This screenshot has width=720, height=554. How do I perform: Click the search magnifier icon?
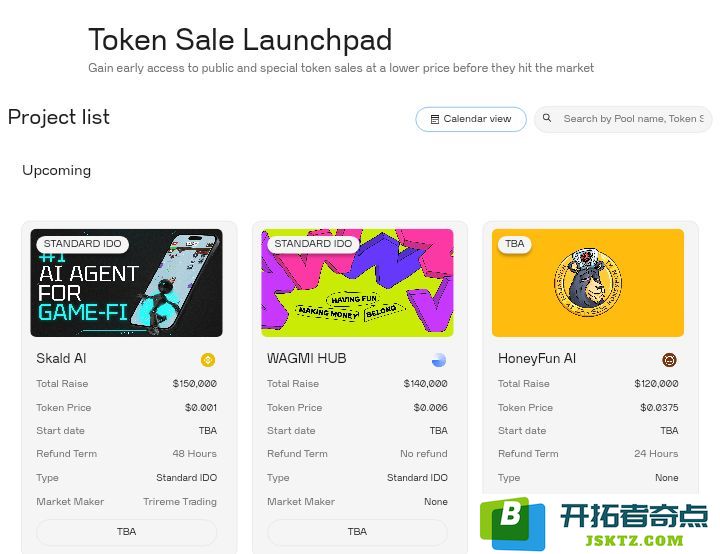coord(546,118)
